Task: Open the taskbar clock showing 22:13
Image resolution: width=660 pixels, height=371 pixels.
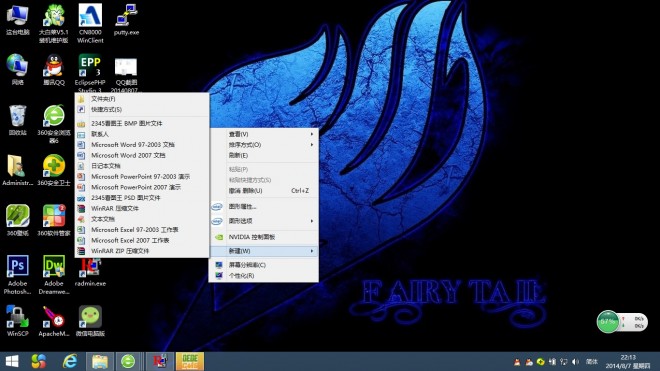Action: (627, 362)
